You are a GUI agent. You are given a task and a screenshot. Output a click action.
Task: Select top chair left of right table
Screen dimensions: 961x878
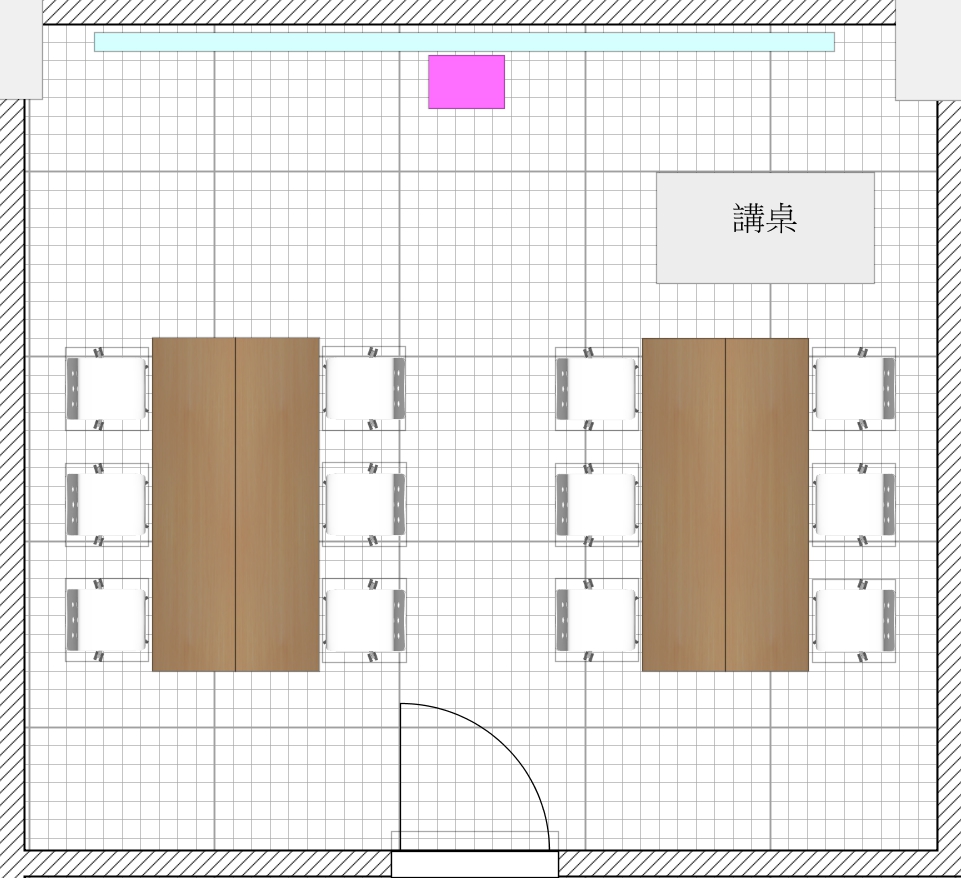tap(597, 389)
